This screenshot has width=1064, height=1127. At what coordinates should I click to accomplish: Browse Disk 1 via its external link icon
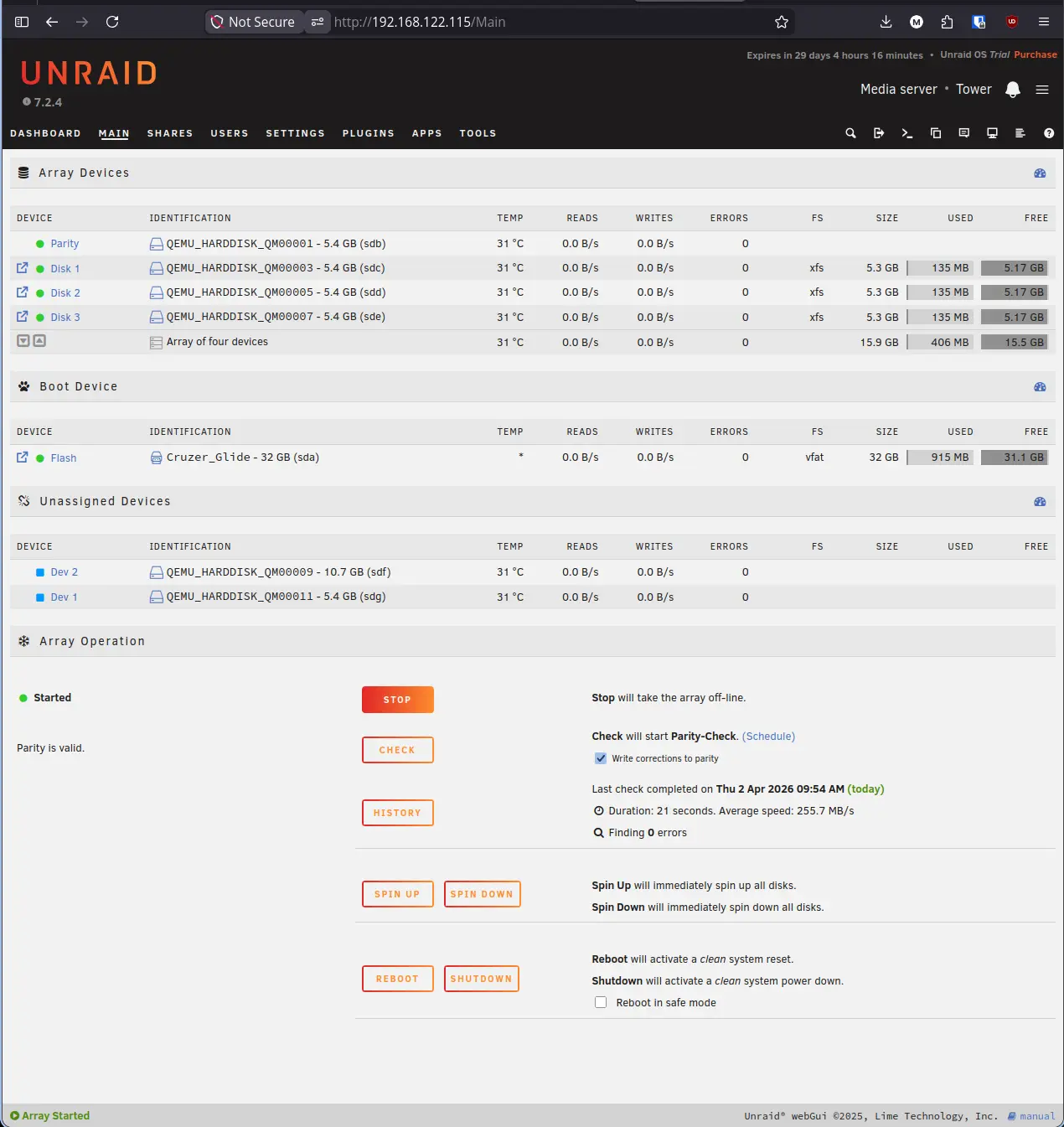tap(23, 268)
